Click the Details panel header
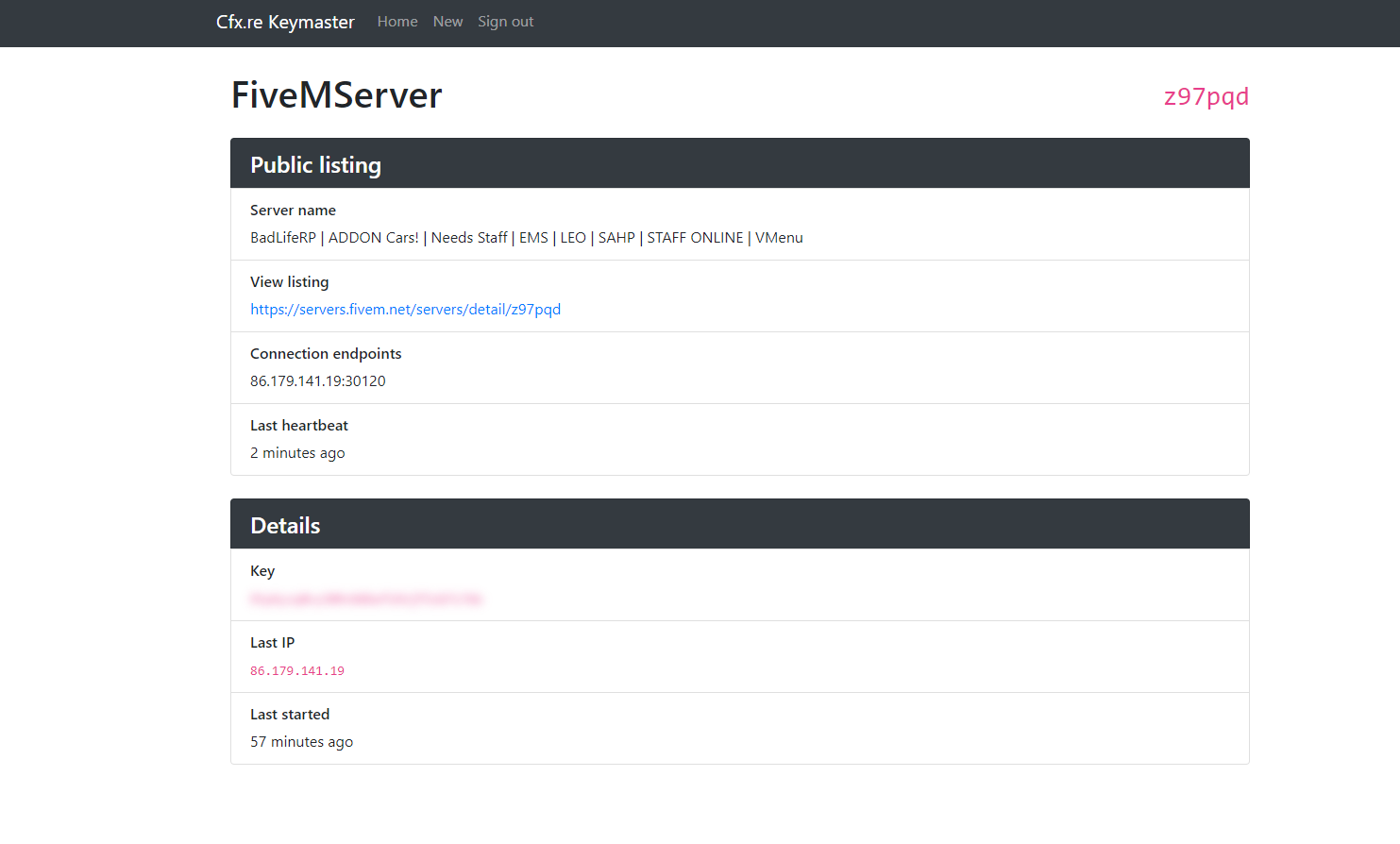 (285, 525)
